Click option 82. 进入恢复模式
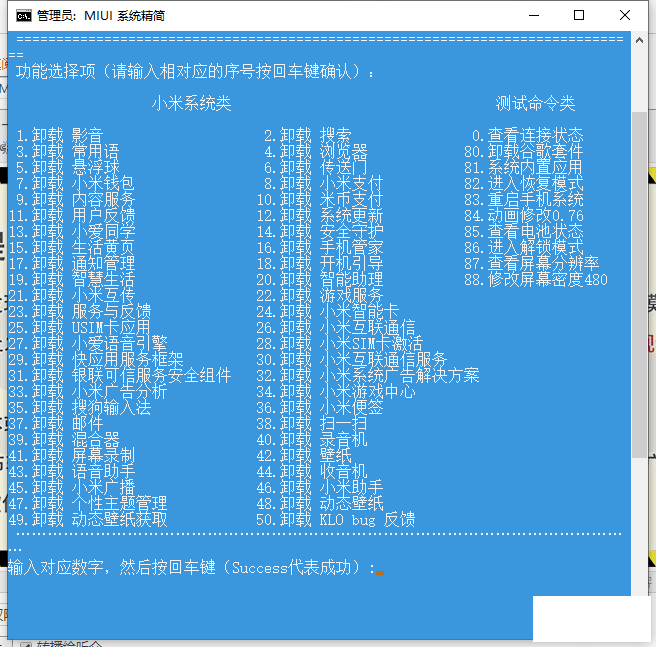The image size is (656, 647). click(x=523, y=184)
